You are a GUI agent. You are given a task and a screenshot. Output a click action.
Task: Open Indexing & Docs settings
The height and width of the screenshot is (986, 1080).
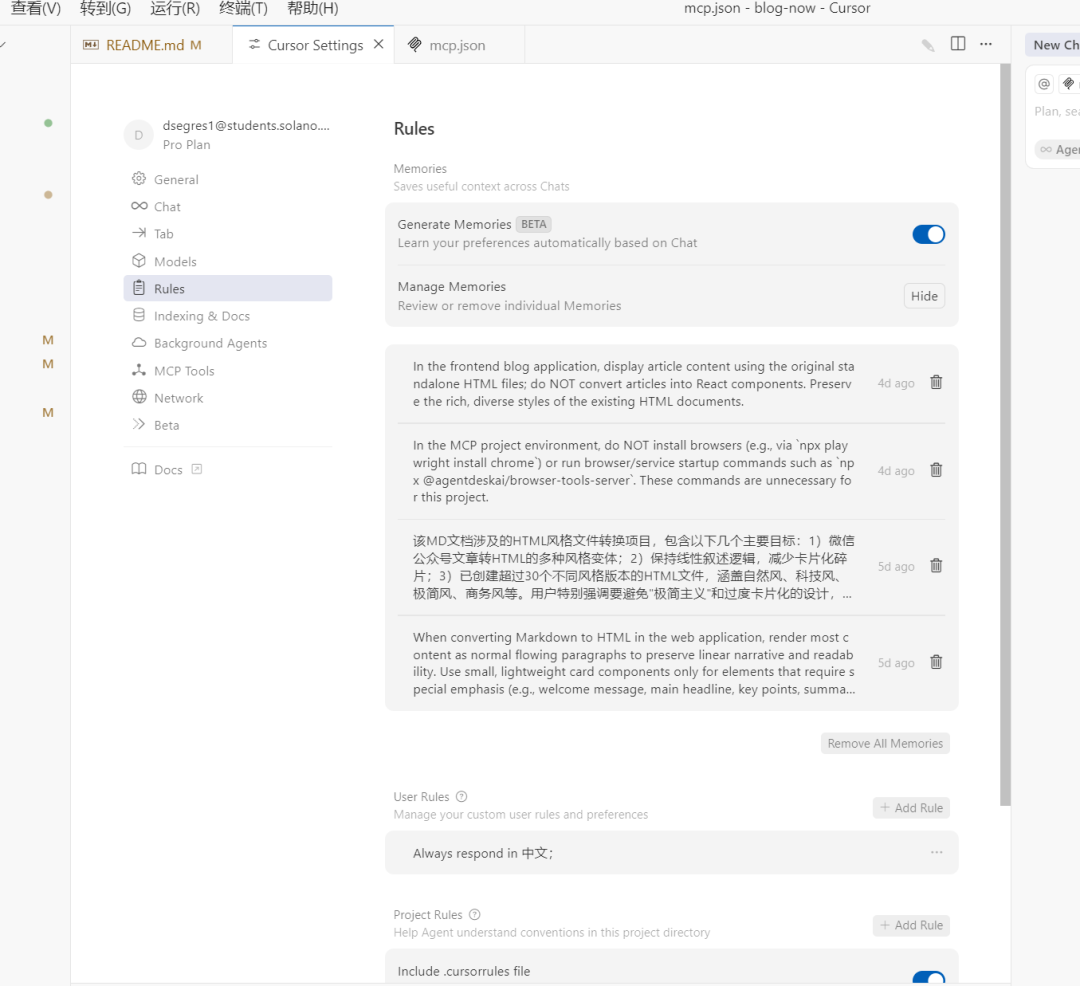click(227, 315)
